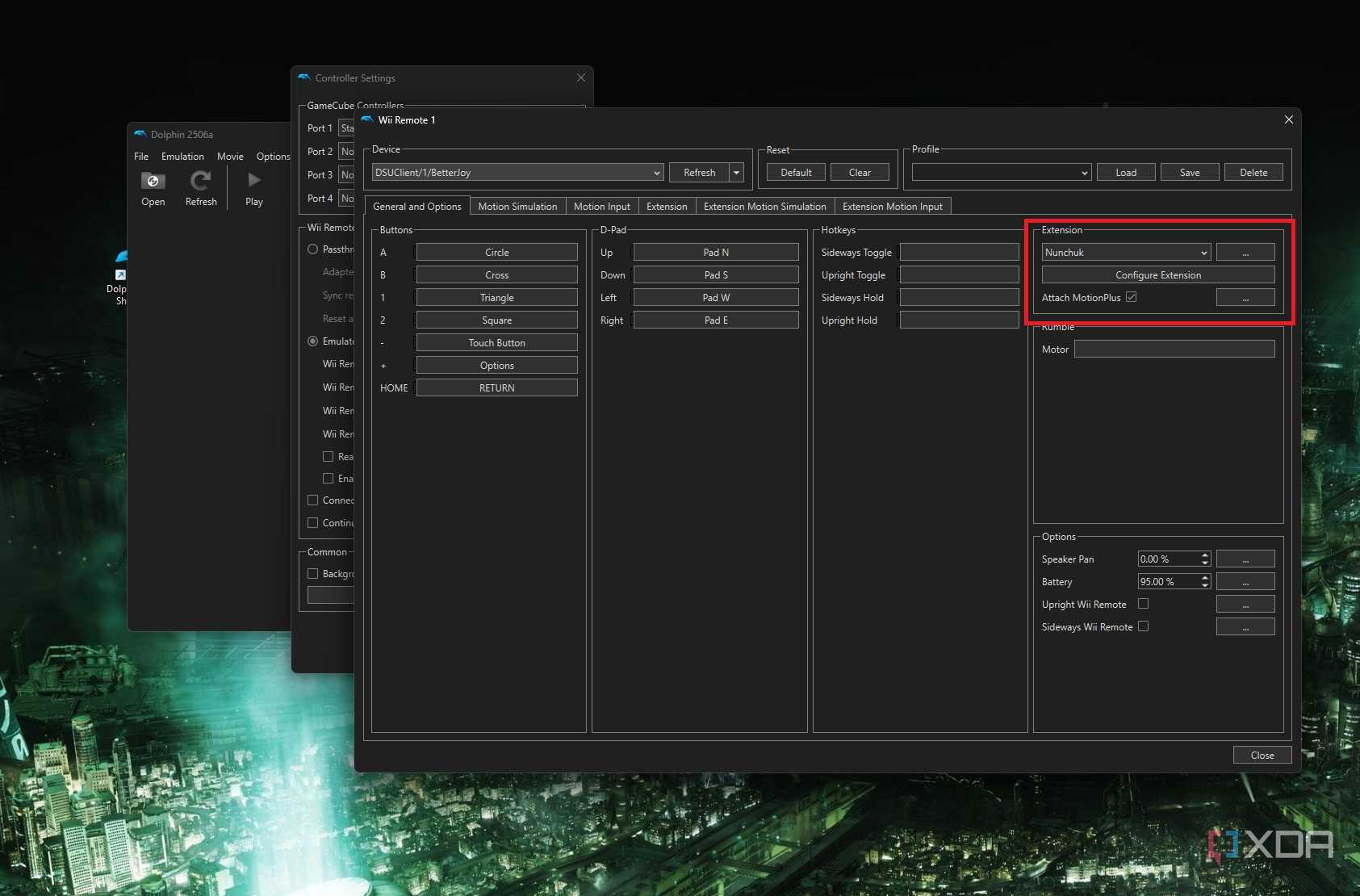Enable the Upright Wii Remote checkbox
This screenshot has height=896, width=1360.
coord(1143,604)
